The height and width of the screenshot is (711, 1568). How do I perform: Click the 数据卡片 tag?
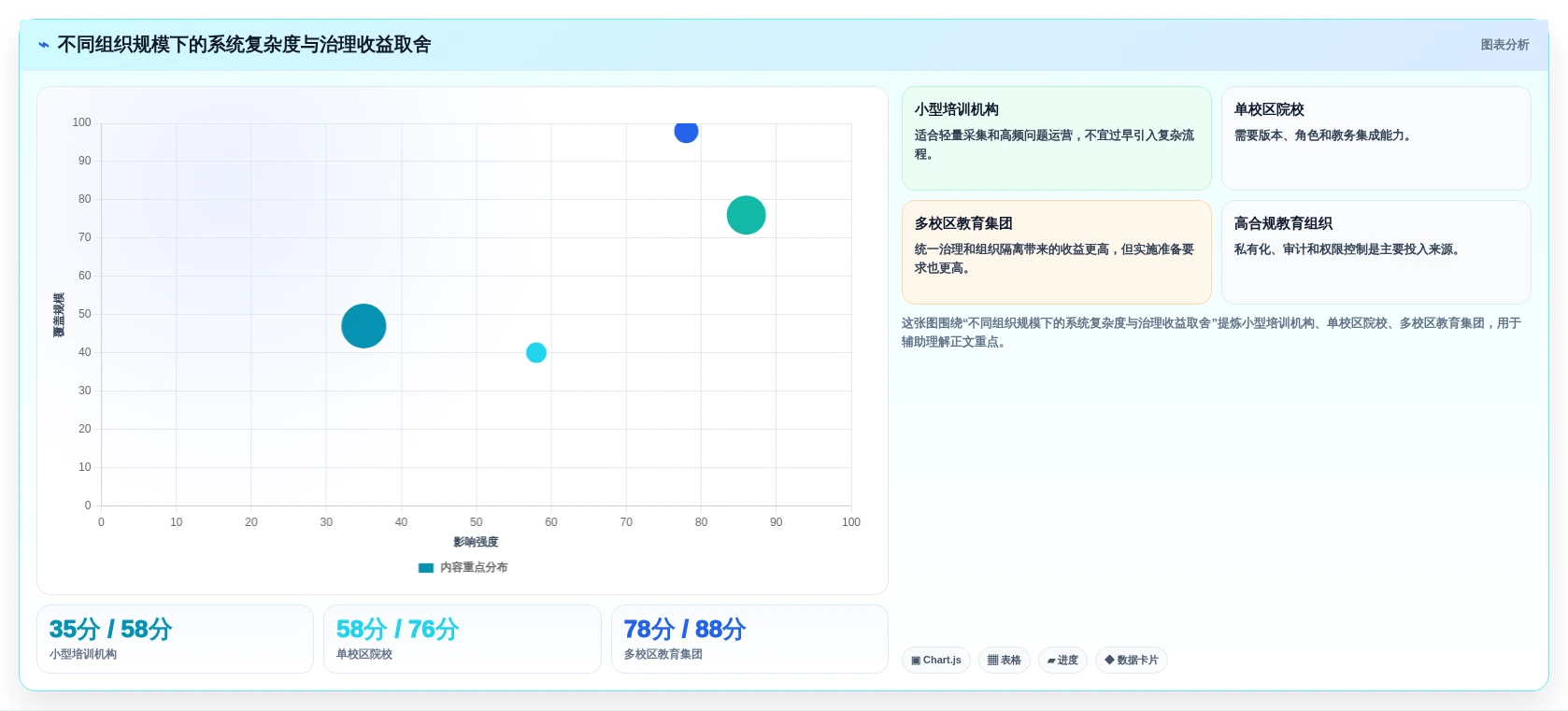(1132, 660)
